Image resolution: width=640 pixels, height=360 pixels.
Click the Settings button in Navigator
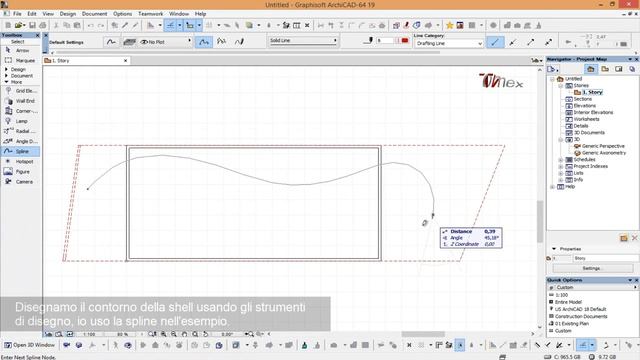coord(593,268)
